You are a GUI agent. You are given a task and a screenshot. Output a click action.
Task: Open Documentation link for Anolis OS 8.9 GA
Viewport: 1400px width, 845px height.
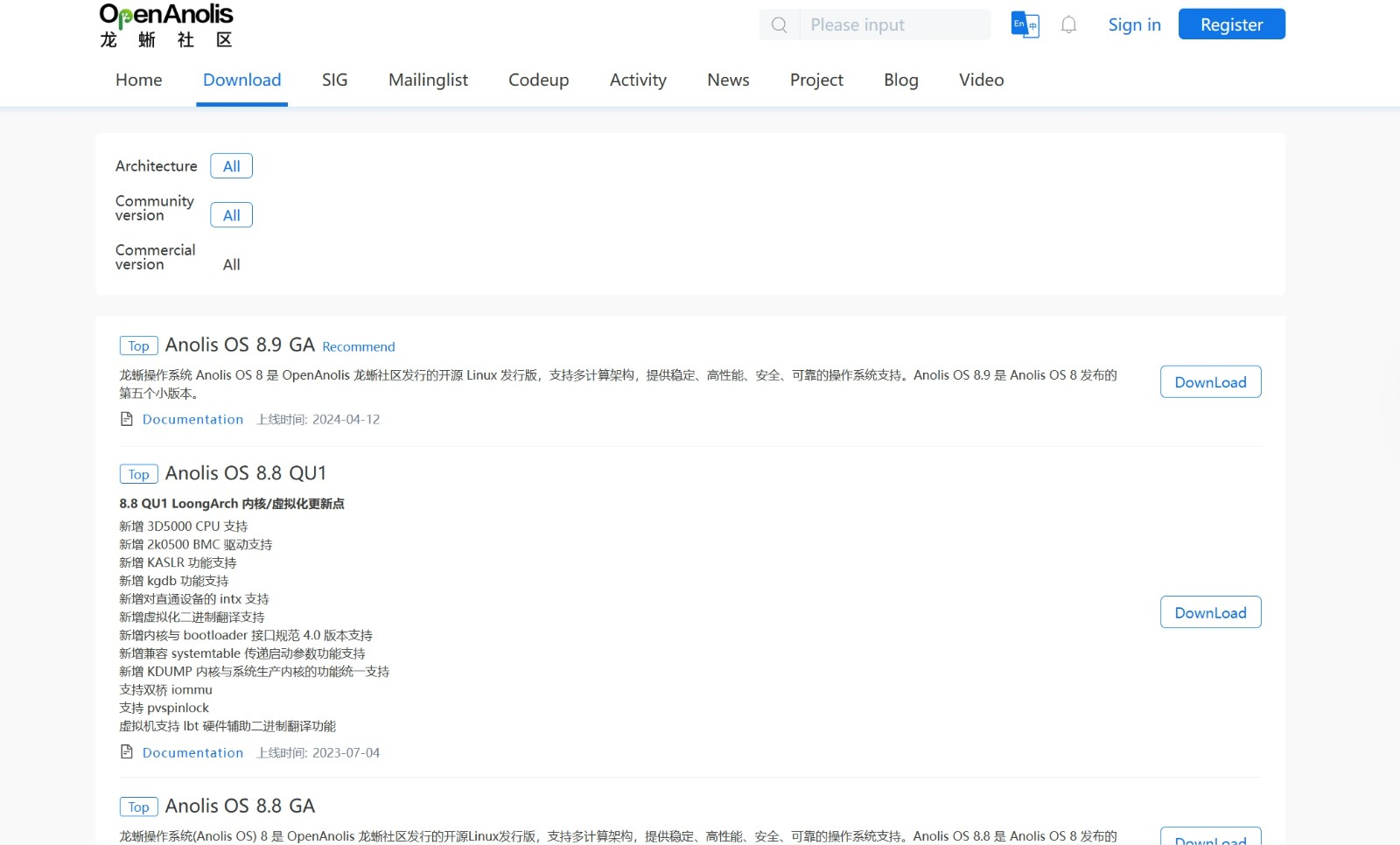click(x=192, y=419)
